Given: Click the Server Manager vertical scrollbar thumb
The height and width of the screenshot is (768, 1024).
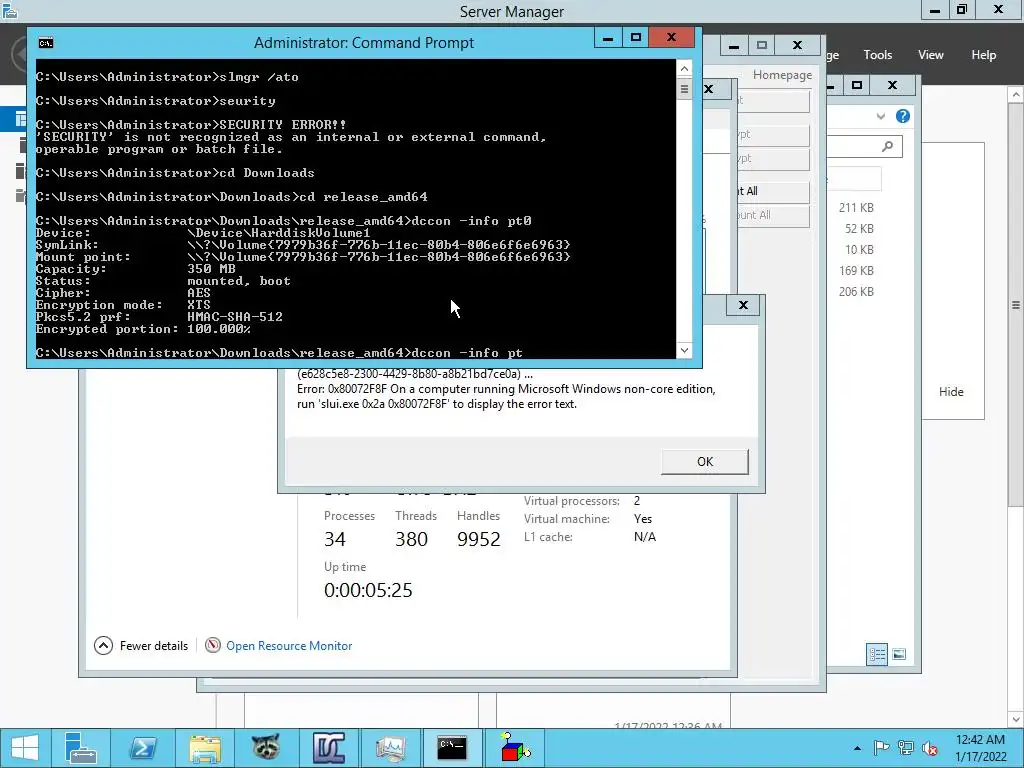Looking at the screenshot, I should pyautogui.click(x=1016, y=304).
